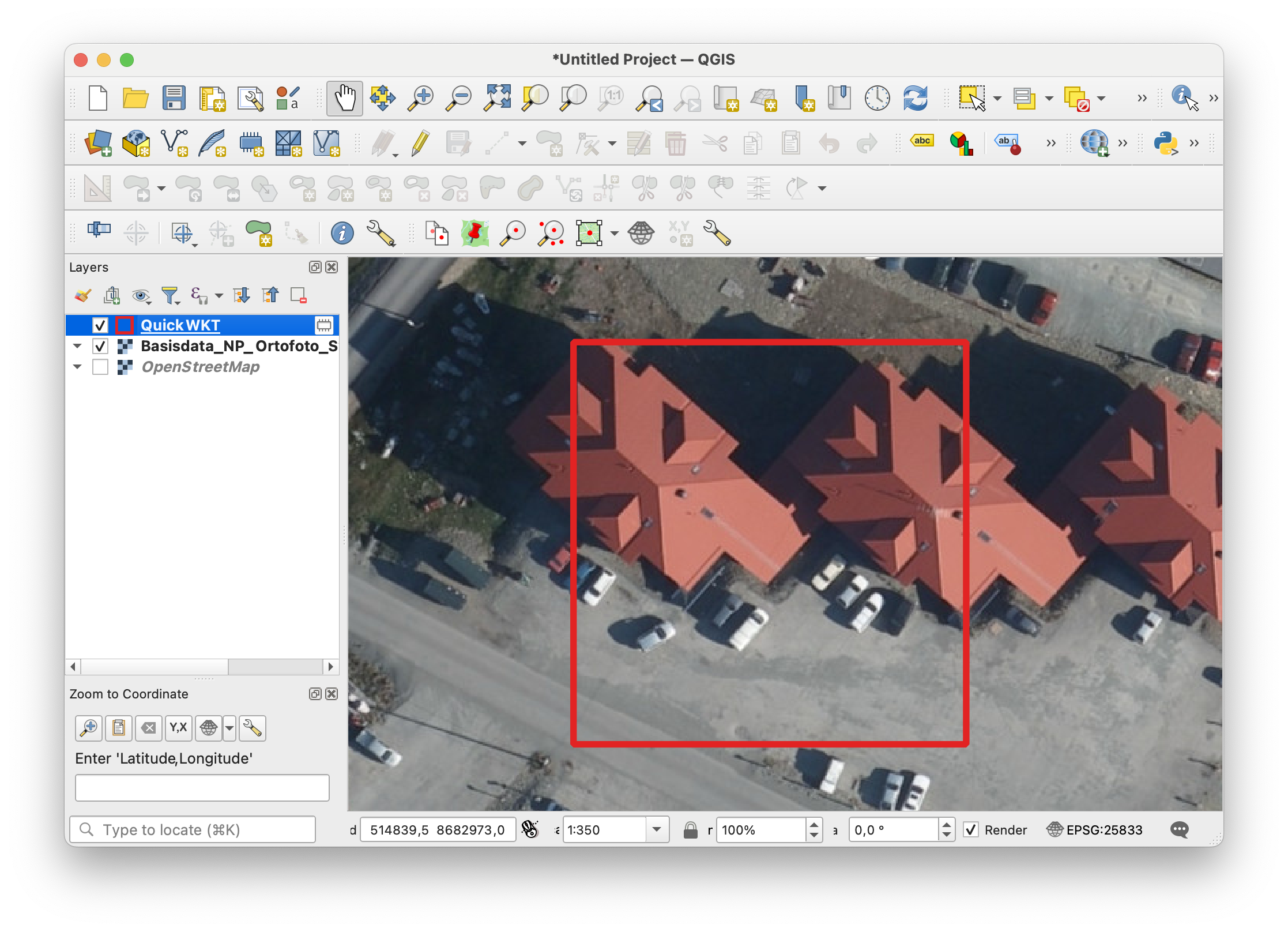
Task: Click the Refresh map icon
Action: [916, 98]
